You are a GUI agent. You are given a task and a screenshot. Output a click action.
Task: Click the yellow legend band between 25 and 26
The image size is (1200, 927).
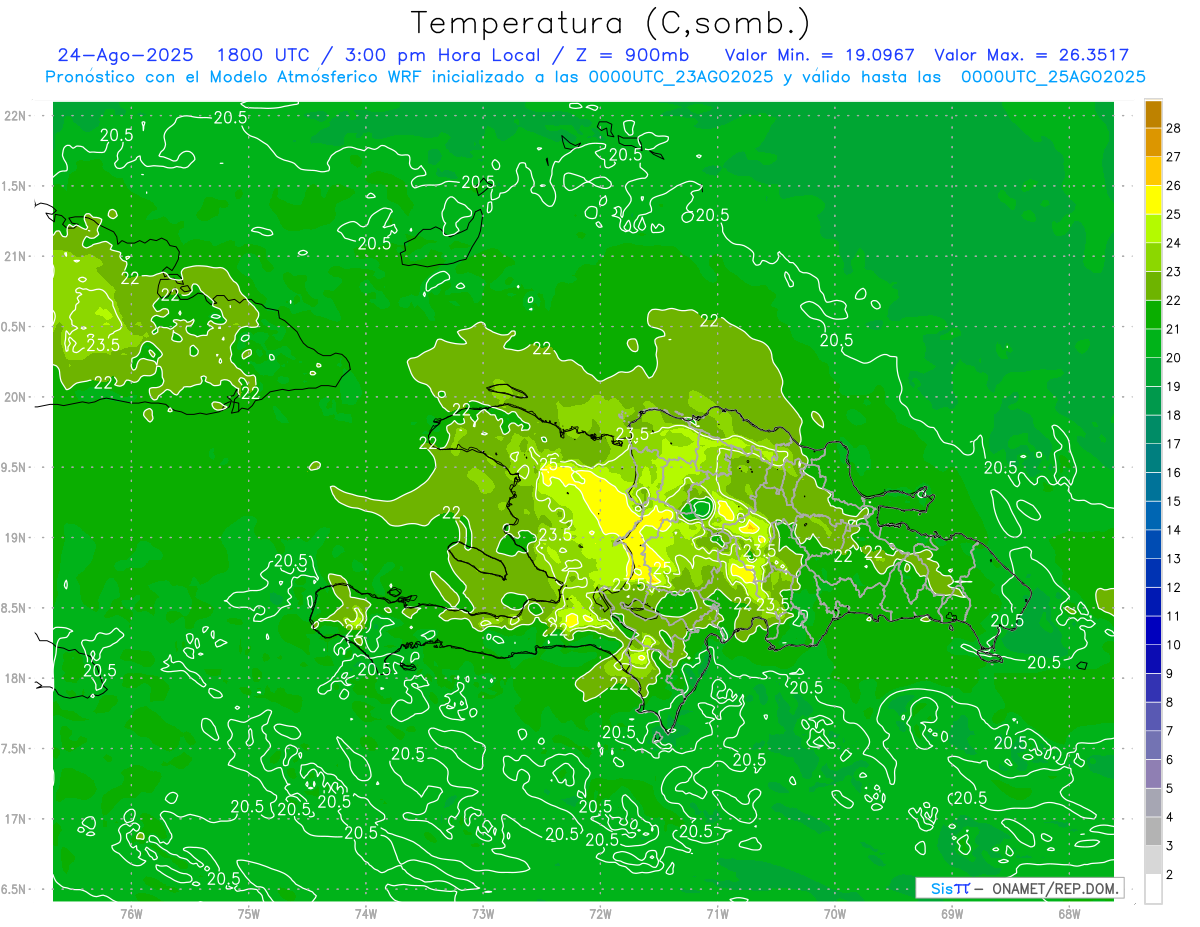coord(1153,200)
